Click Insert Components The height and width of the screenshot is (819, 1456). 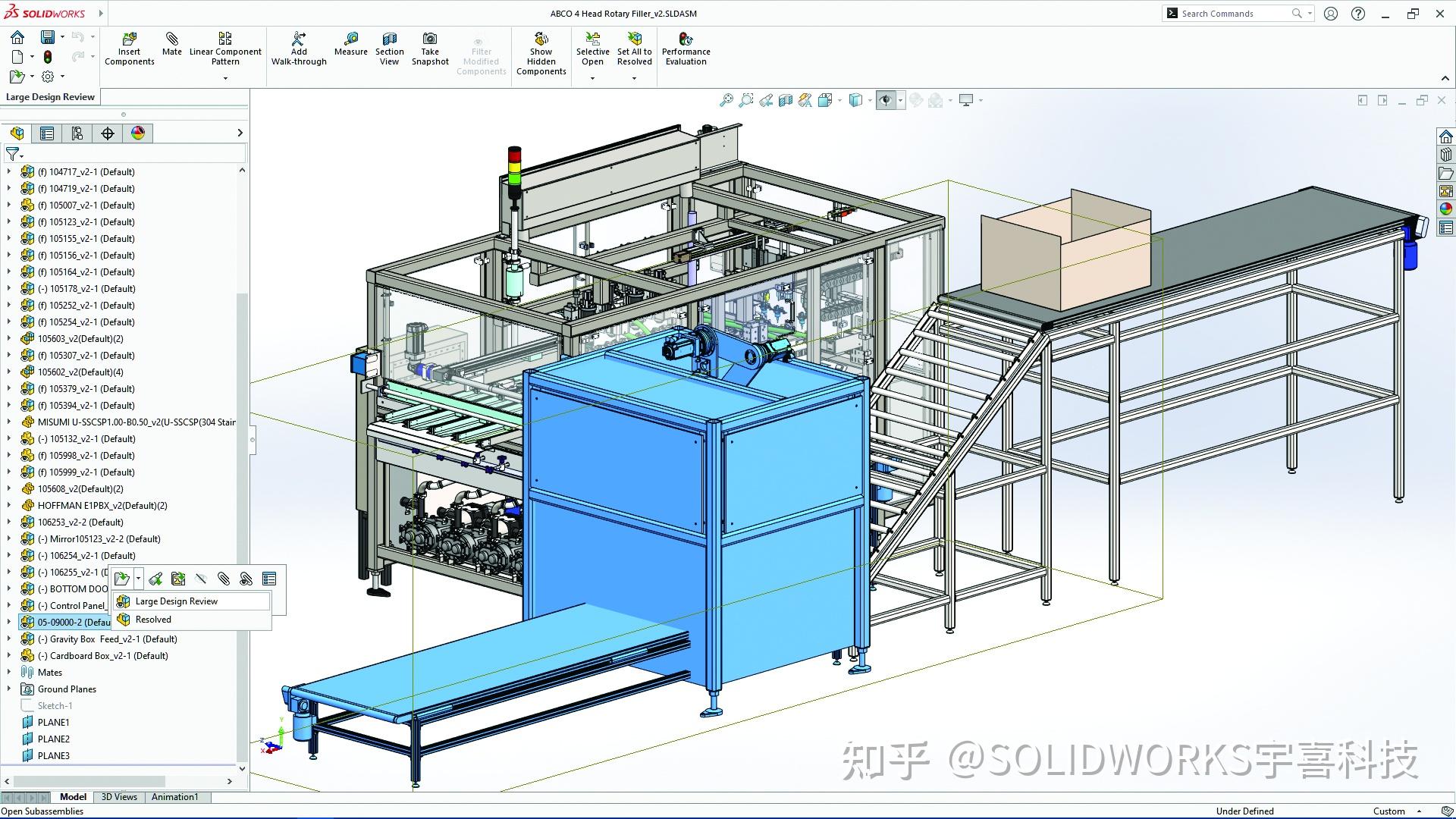[129, 48]
